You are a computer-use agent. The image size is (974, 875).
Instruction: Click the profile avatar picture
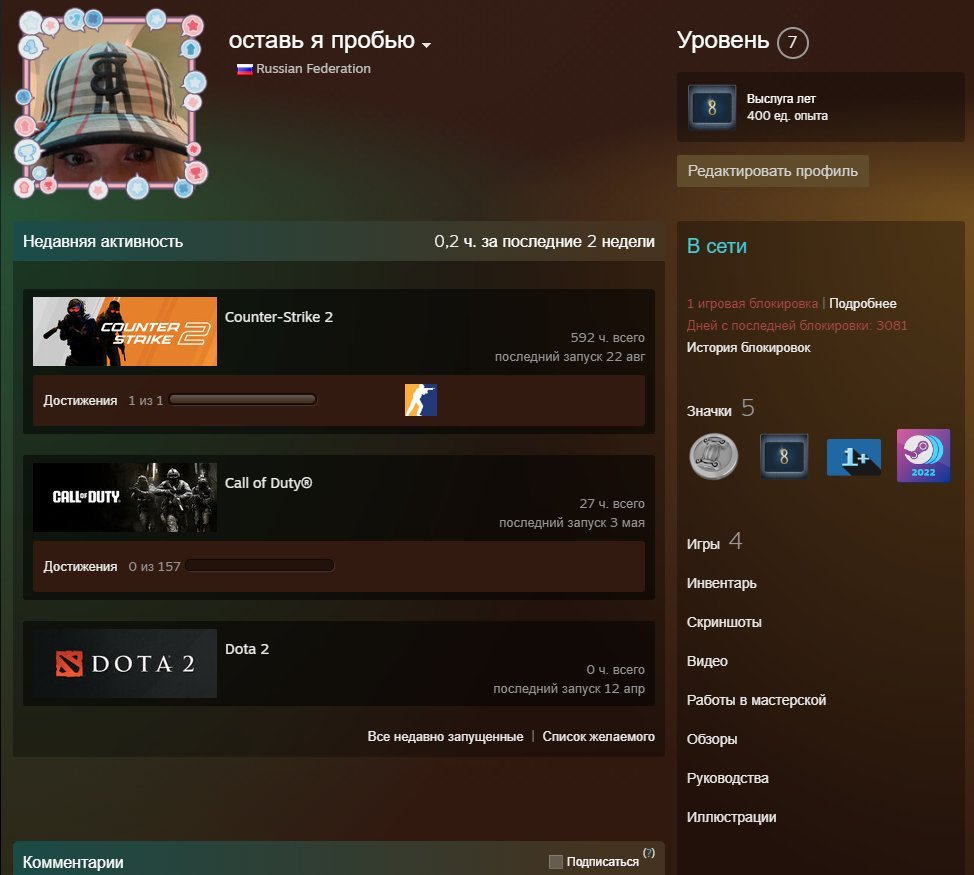[111, 103]
